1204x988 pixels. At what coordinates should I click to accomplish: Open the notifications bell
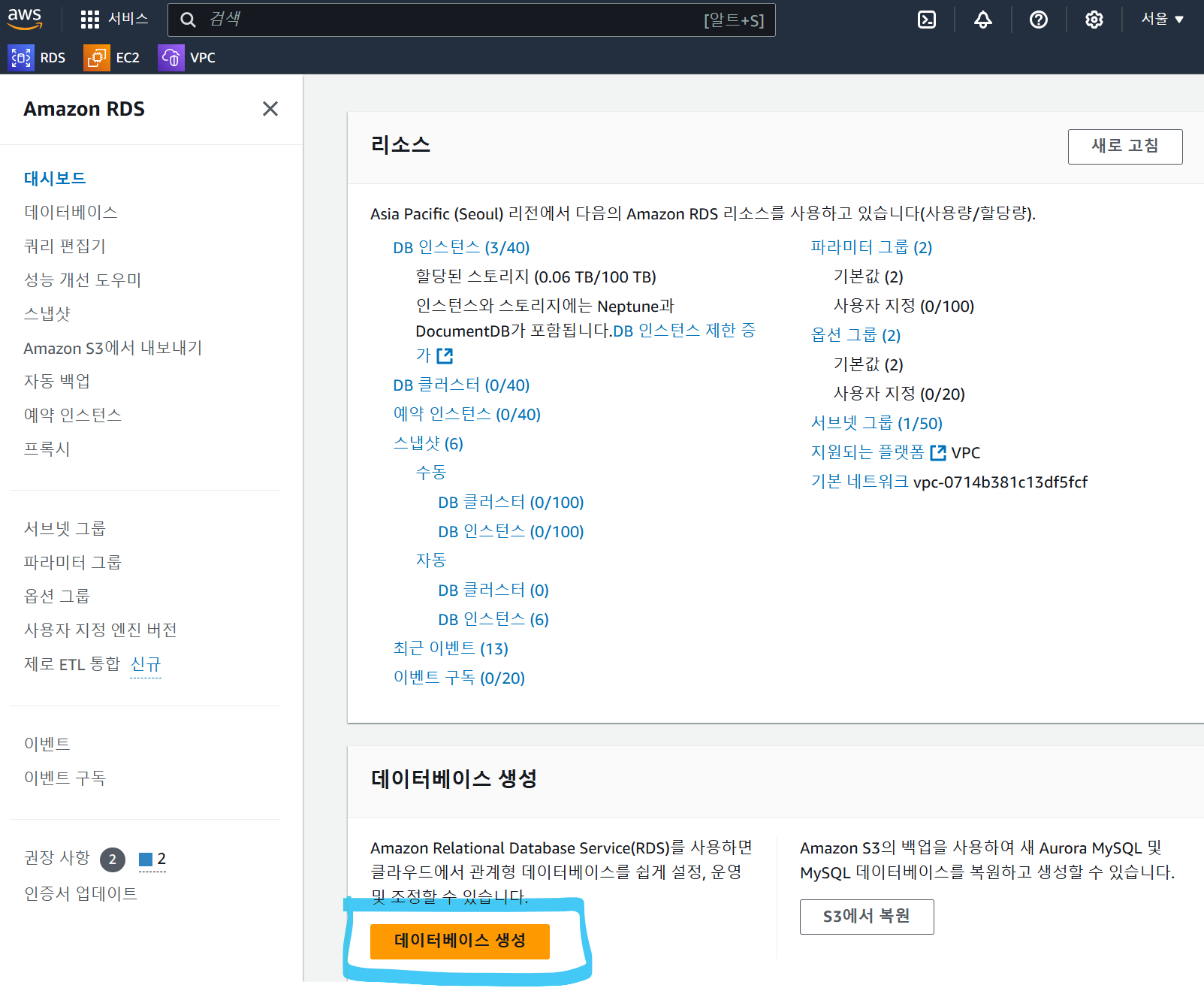tap(982, 20)
